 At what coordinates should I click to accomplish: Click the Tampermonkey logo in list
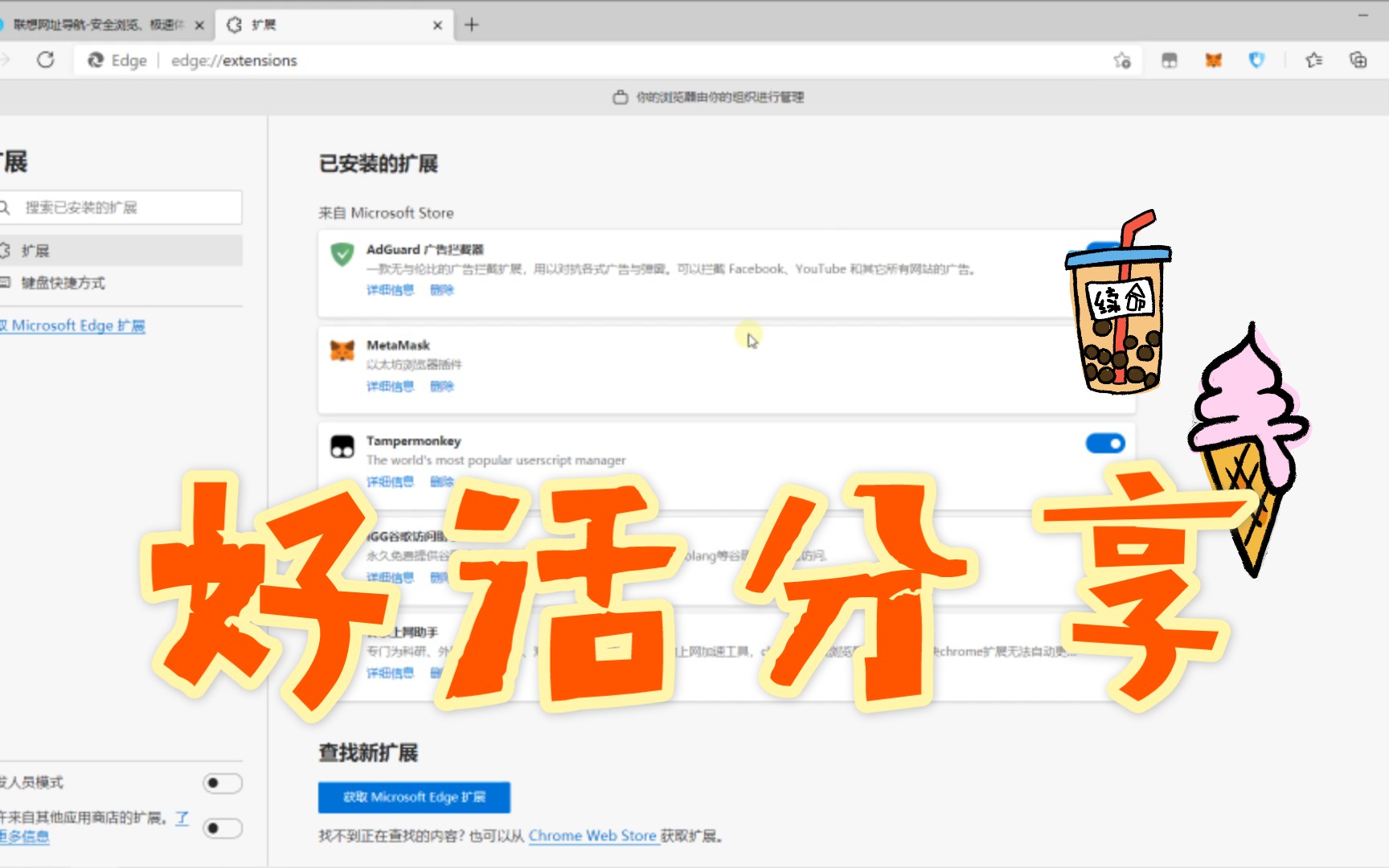coord(342,446)
